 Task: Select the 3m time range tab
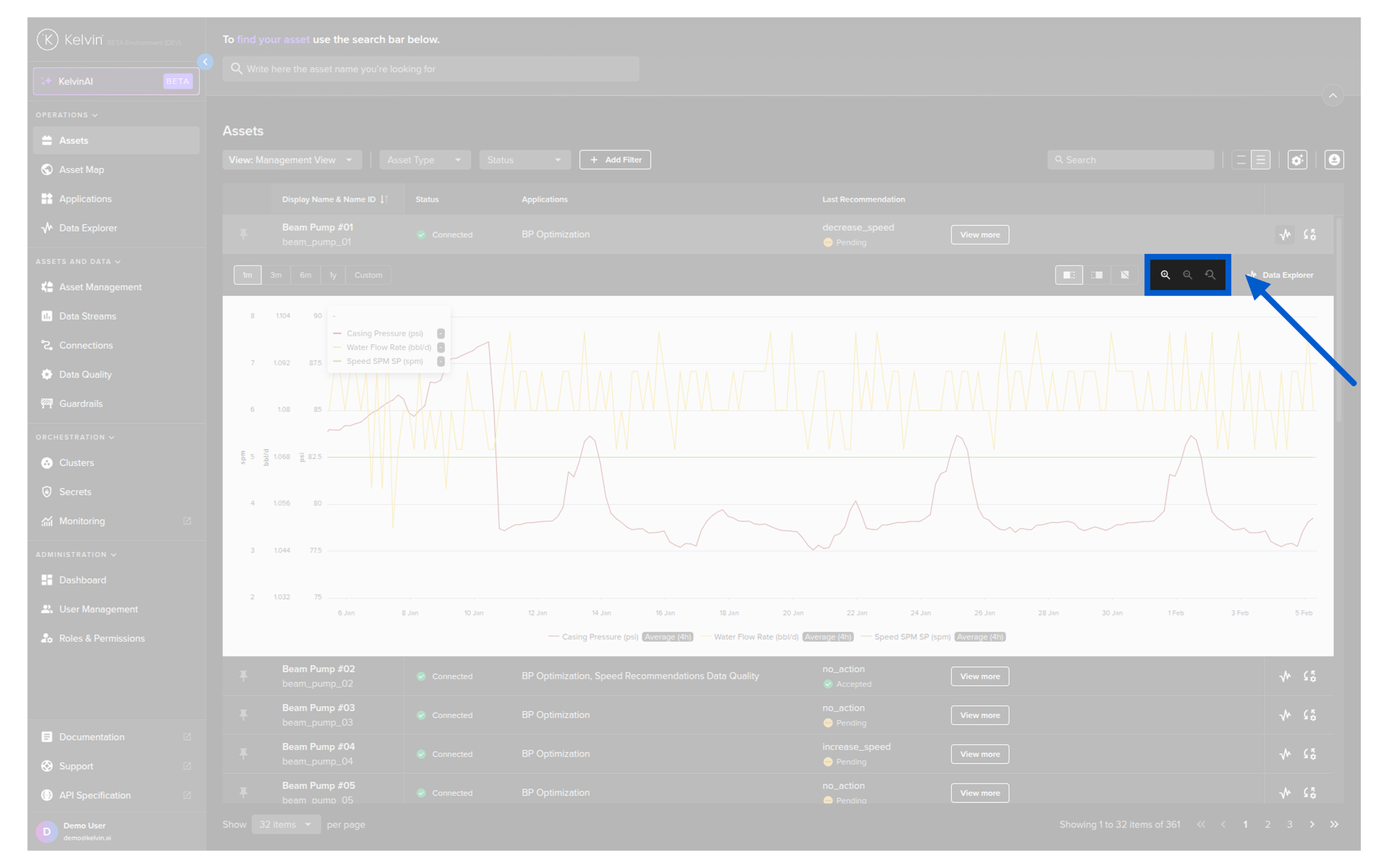(x=276, y=275)
